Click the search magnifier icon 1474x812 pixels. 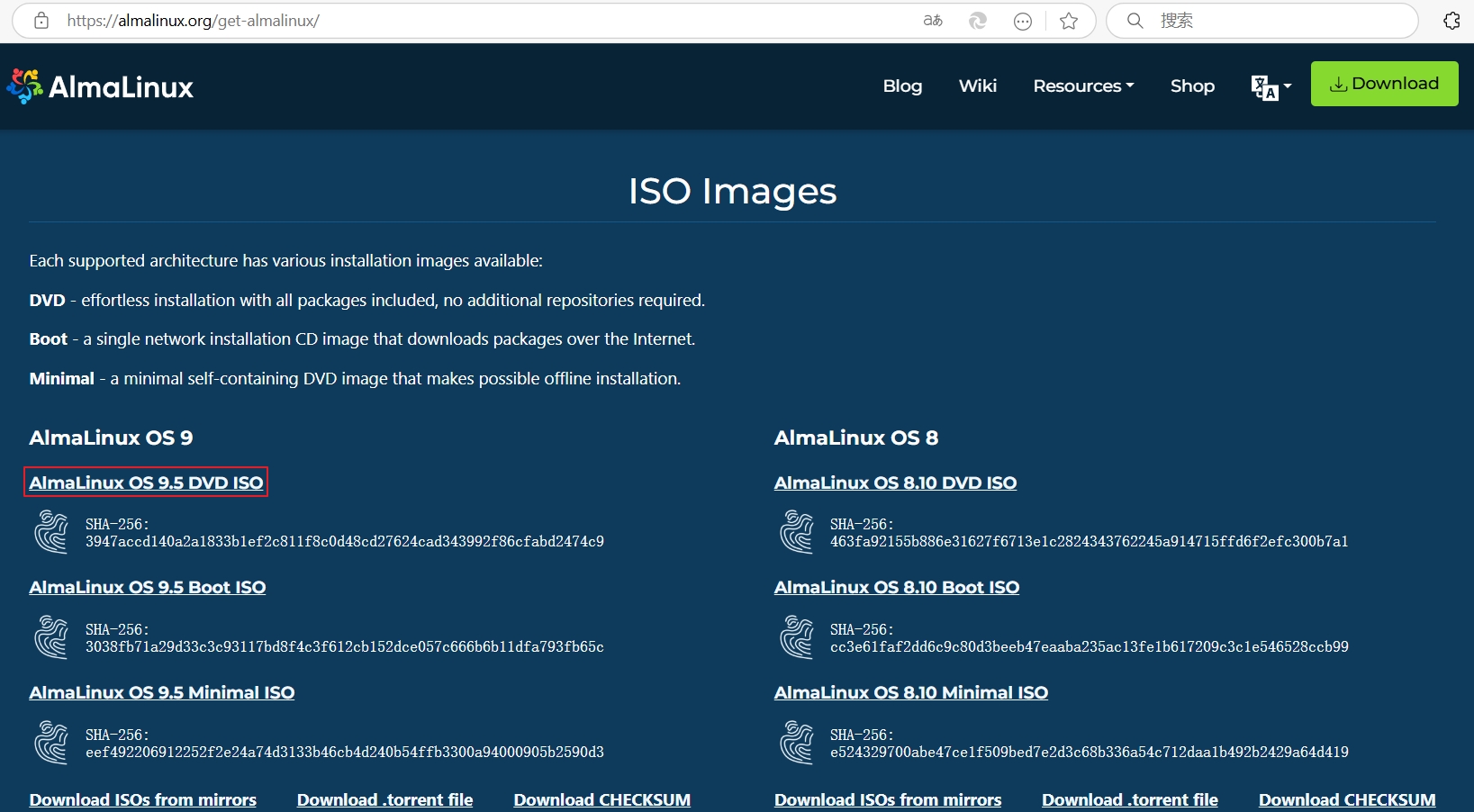click(1135, 21)
